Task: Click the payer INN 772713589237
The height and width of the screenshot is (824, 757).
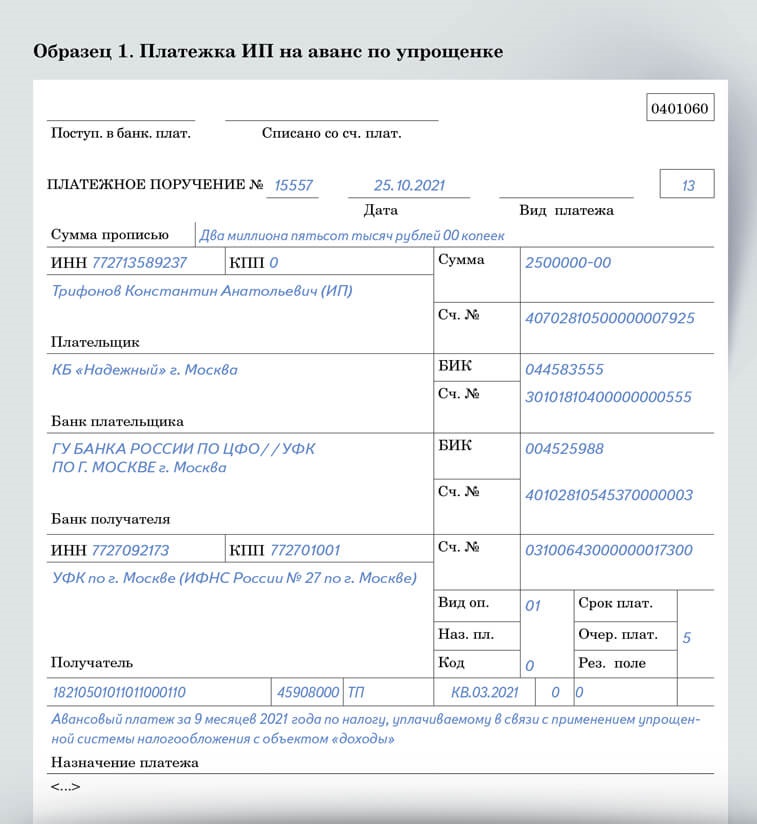Action: point(139,263)
